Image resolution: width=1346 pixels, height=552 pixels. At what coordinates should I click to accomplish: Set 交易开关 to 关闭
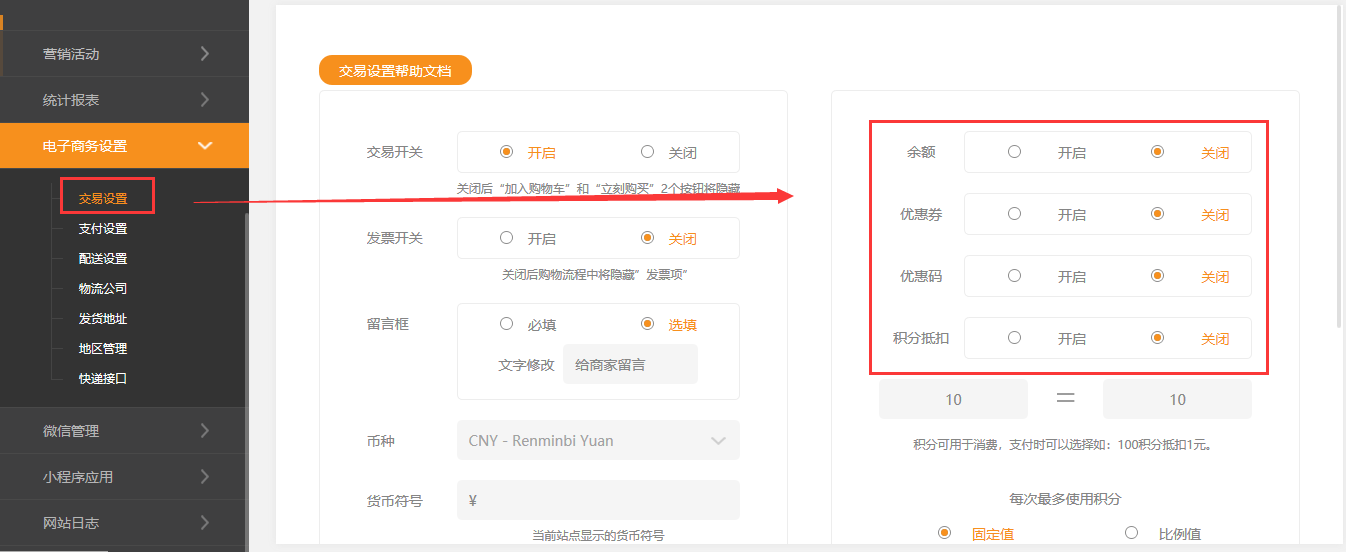tap(648, 152)
